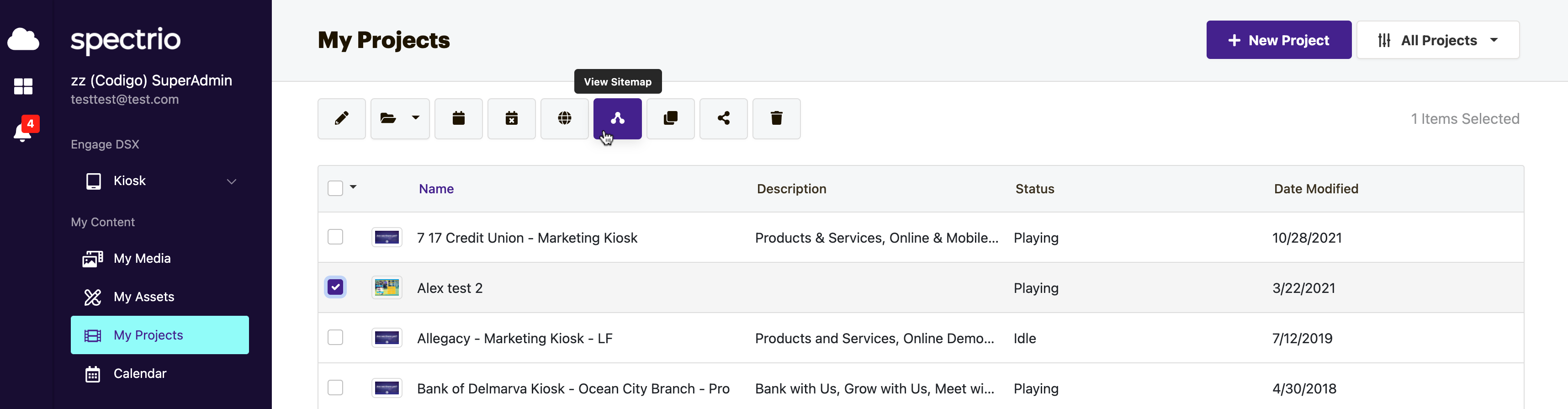Click the share project icon
Screen dimensions: 1568x409
(x=723, y=119)
